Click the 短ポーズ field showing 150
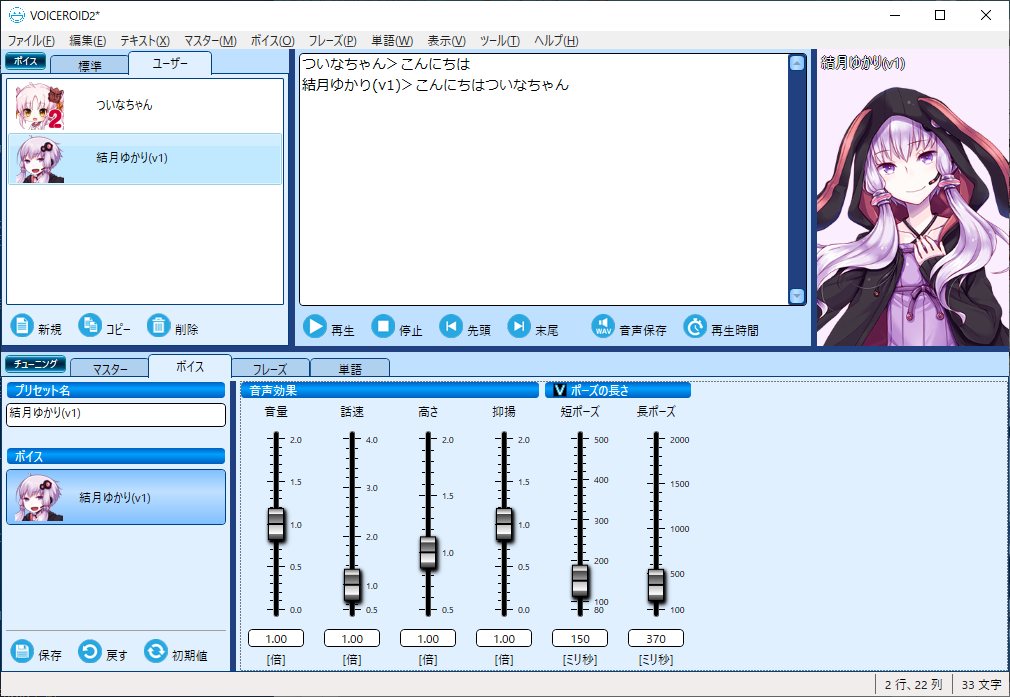The width and height of the screenshot is (1010, 697). 580,638
